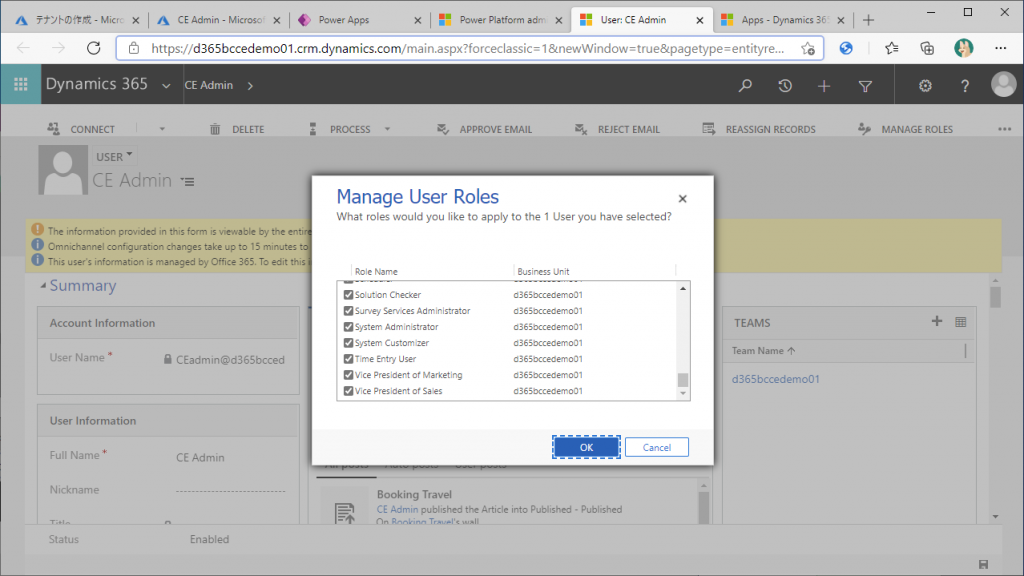Add this page to favorites star
The height and width of the screenshot is (576, 1024).
pos(808,48)
